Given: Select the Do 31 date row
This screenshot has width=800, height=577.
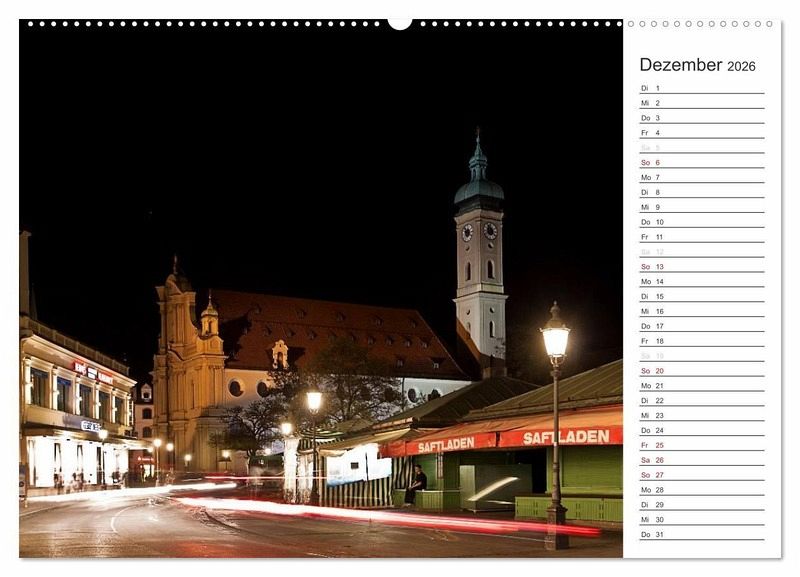Looking at the screenshot, I should click(701, 534).
